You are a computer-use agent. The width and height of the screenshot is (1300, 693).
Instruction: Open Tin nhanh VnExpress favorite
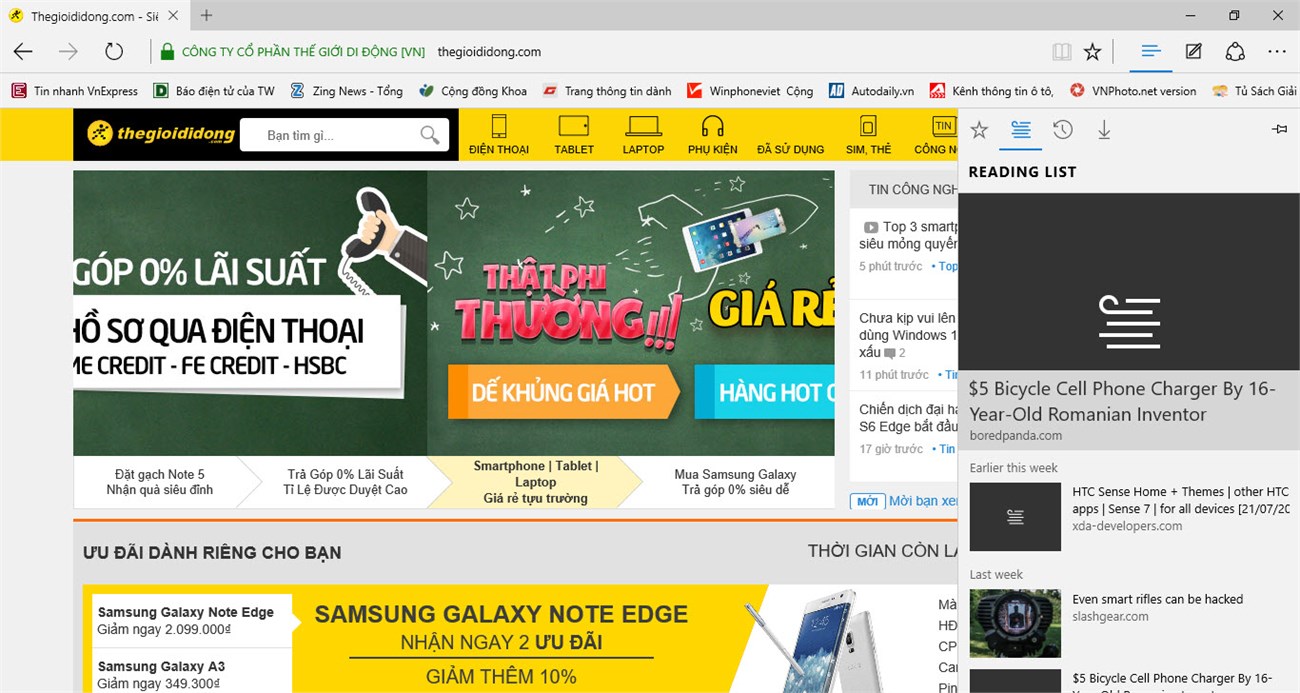point(75,91)
